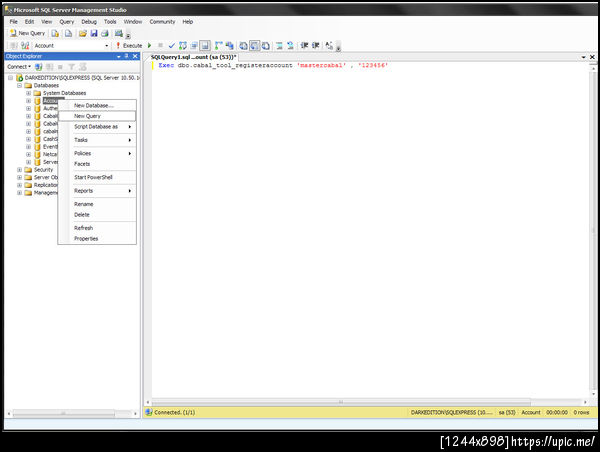
Task: Start debugging with the green play icon
Action: (150, 46)
